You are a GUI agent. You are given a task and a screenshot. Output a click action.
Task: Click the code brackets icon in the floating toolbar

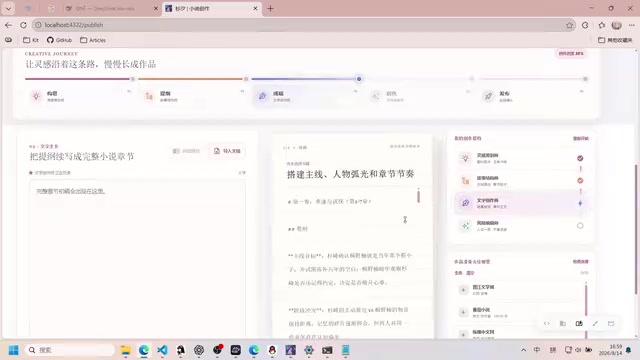point(547,323)
